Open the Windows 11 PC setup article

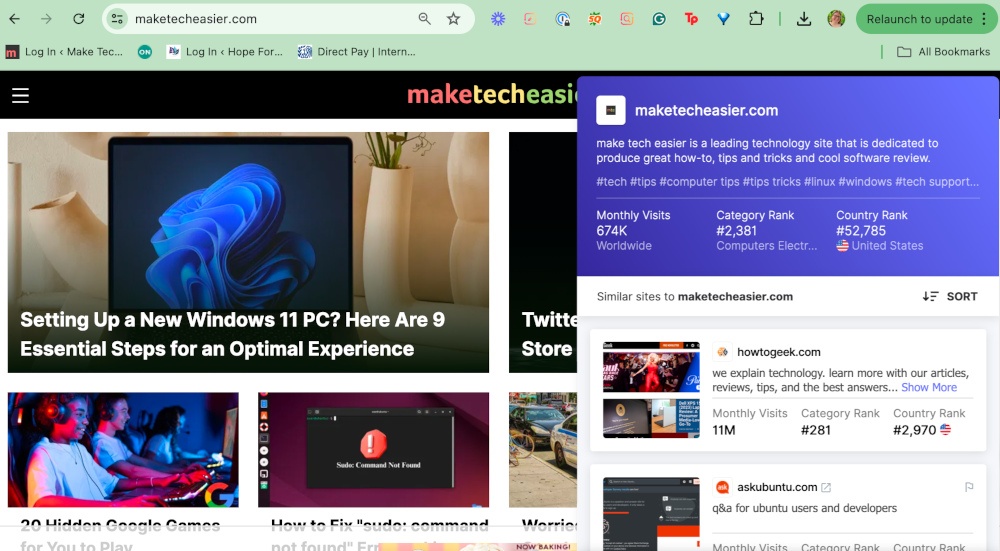pyautogui.click(x=248, y=252)
